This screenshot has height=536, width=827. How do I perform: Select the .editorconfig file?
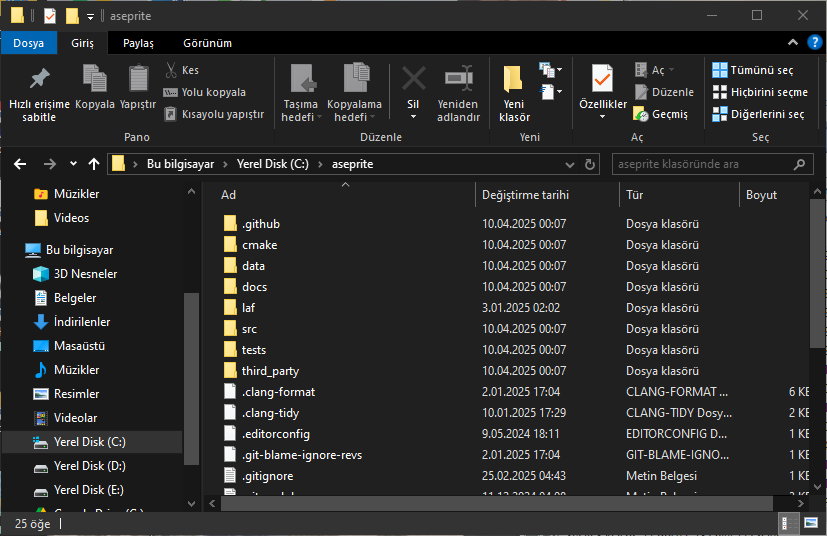click(x=276, y=434)
